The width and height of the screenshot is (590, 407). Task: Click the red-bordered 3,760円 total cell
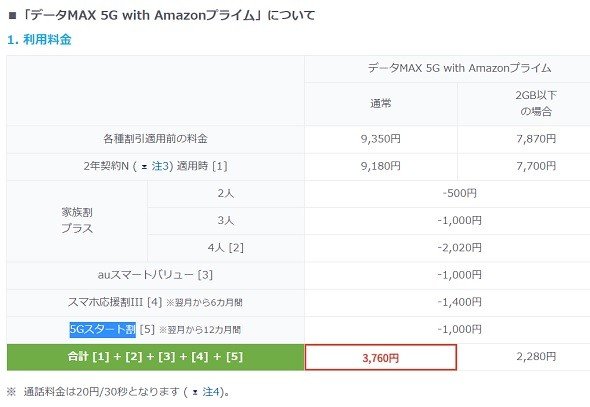click(x=380, y=357)
